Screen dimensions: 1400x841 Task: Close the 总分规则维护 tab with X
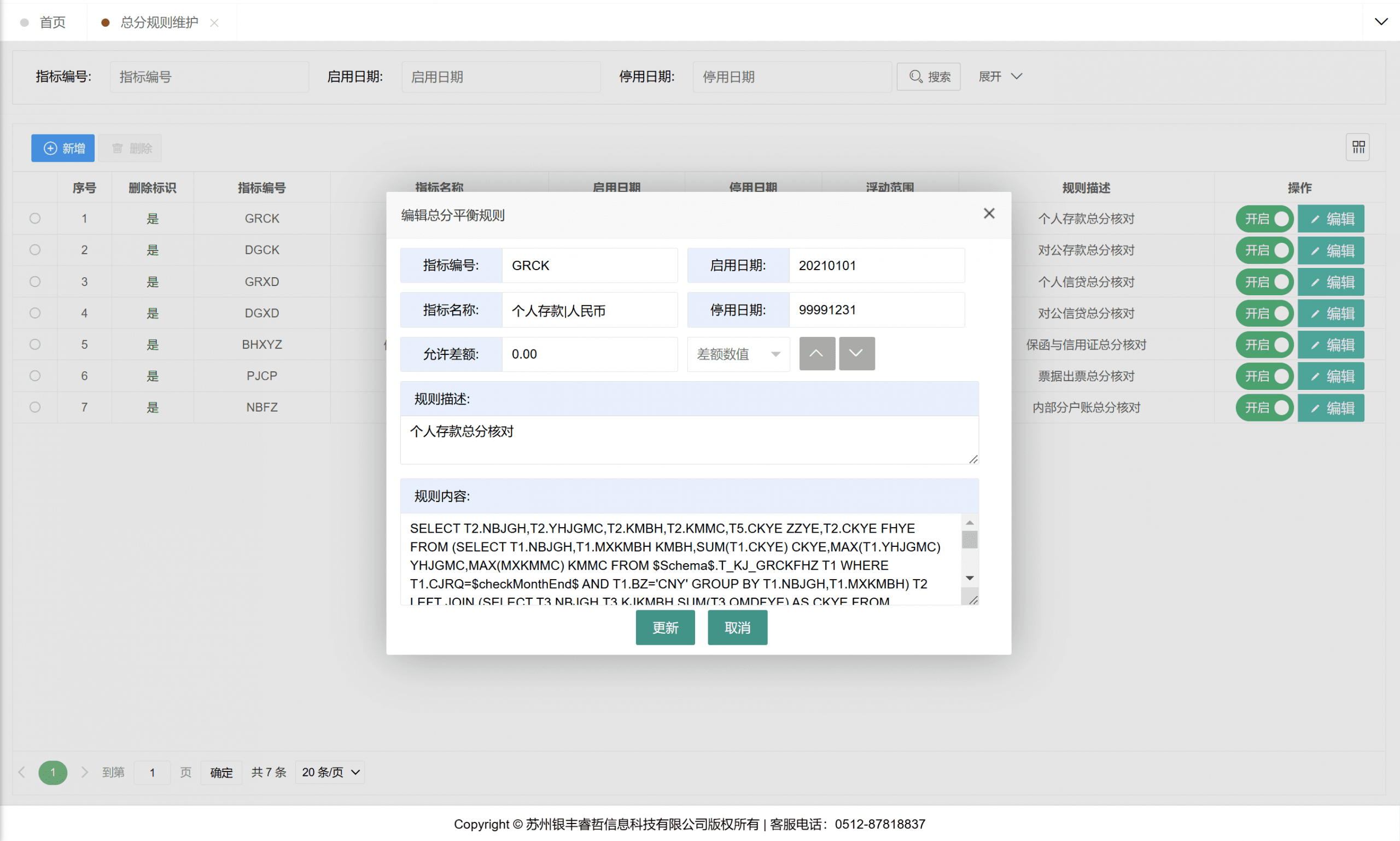click(214, 22)
